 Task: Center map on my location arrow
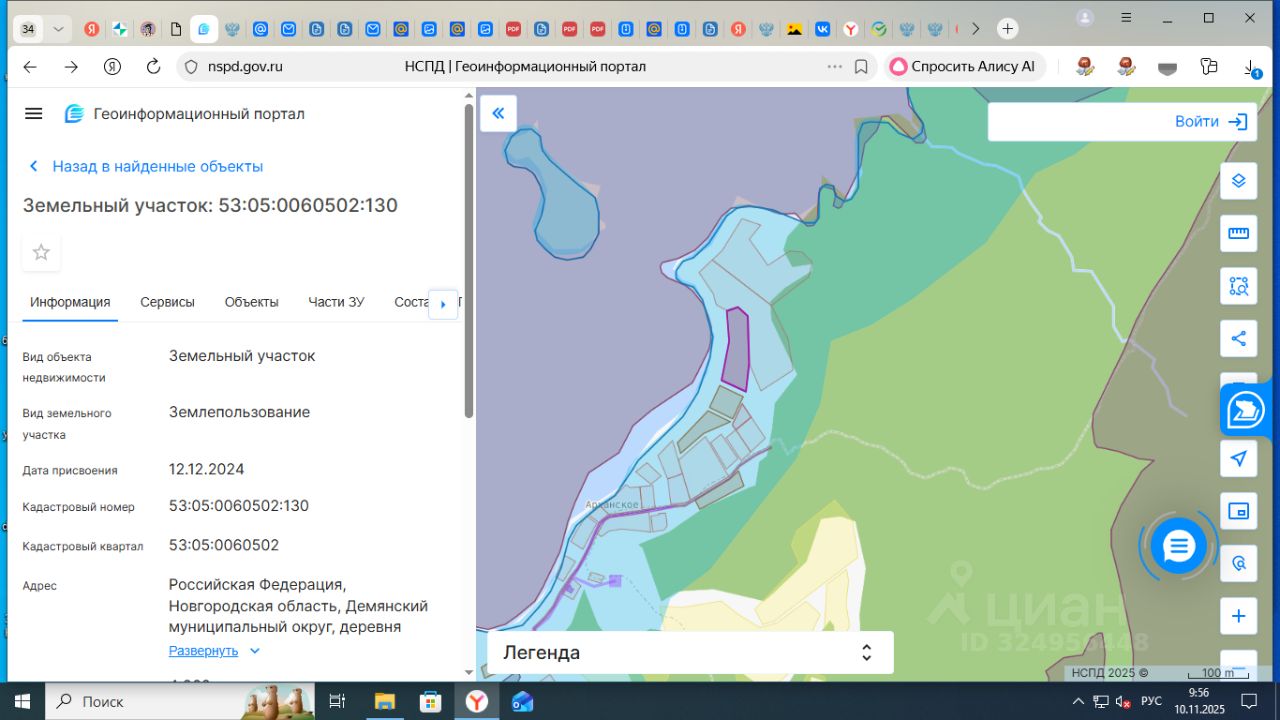click(x=1238, y=458)
